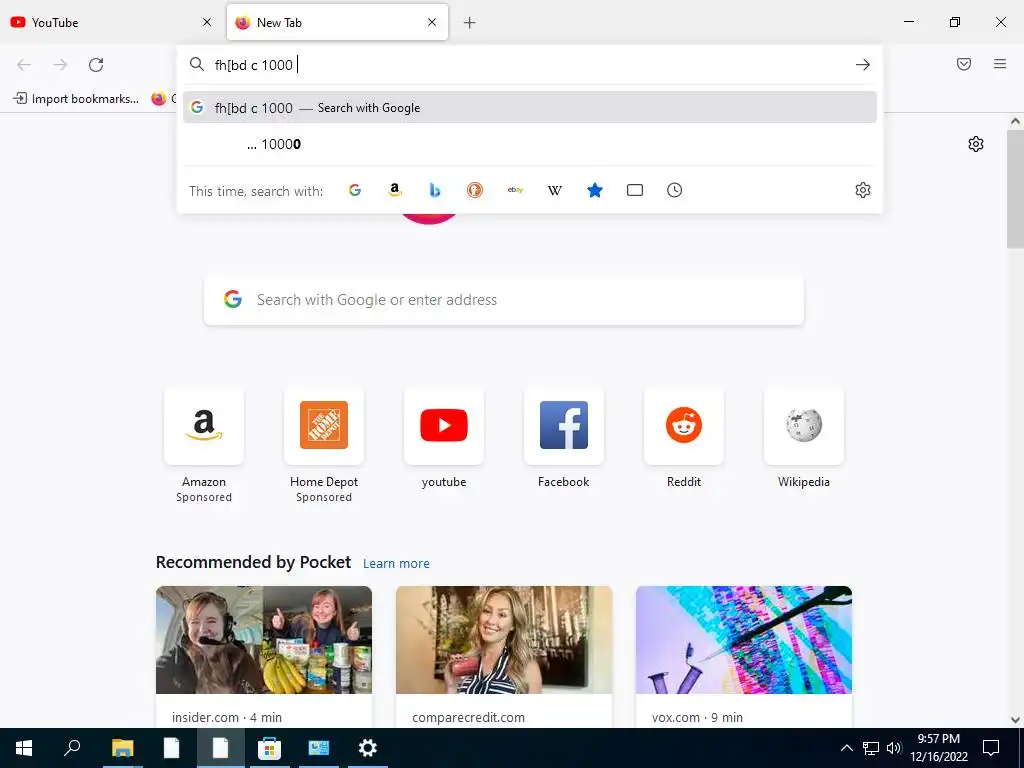Click the page vertical scrollbar thumb

pos(1015,189)
